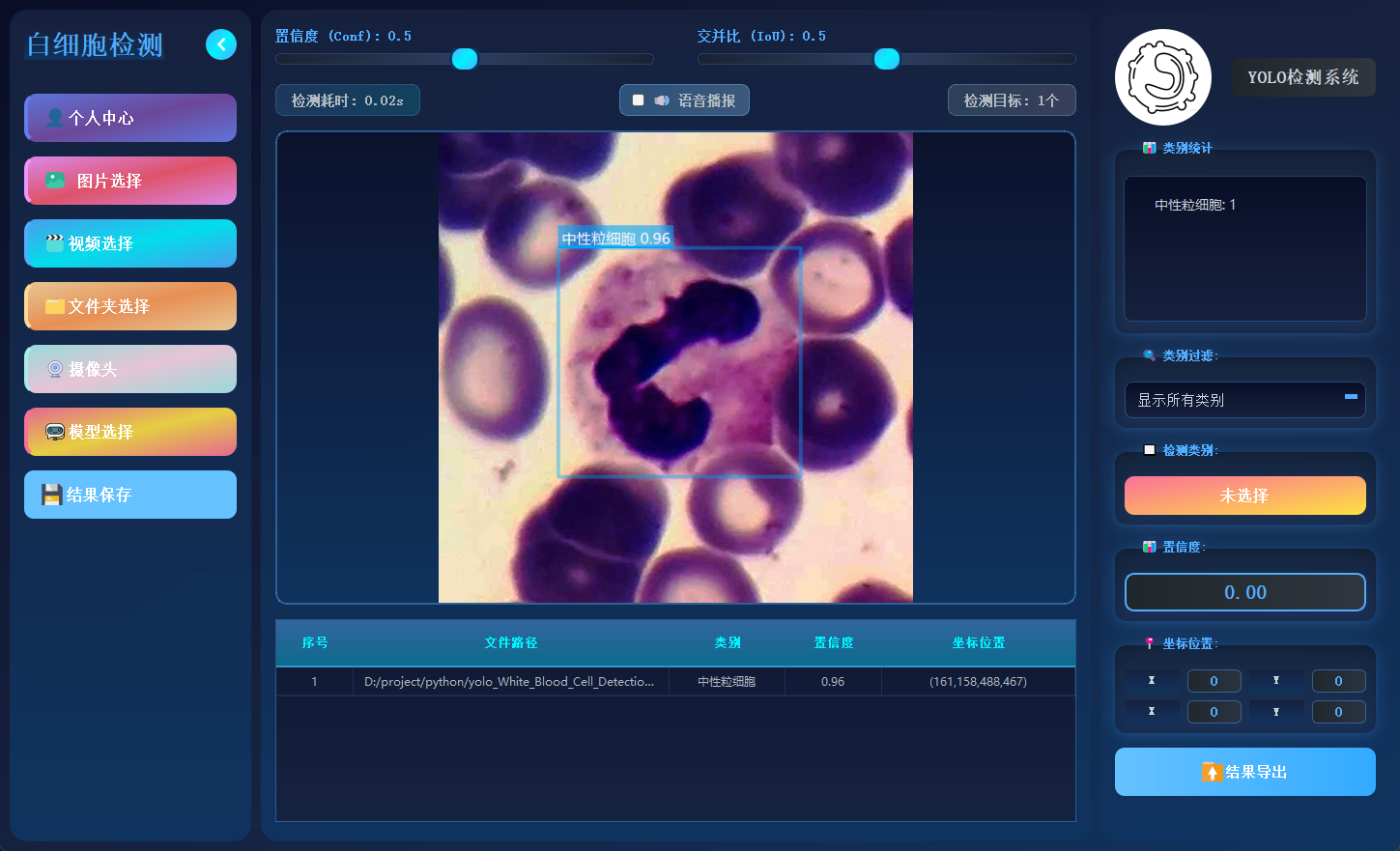Collapse the sidebar with the cyan arrow
The height and width of the screenshot is (851, 1400).
coord(221,44)
